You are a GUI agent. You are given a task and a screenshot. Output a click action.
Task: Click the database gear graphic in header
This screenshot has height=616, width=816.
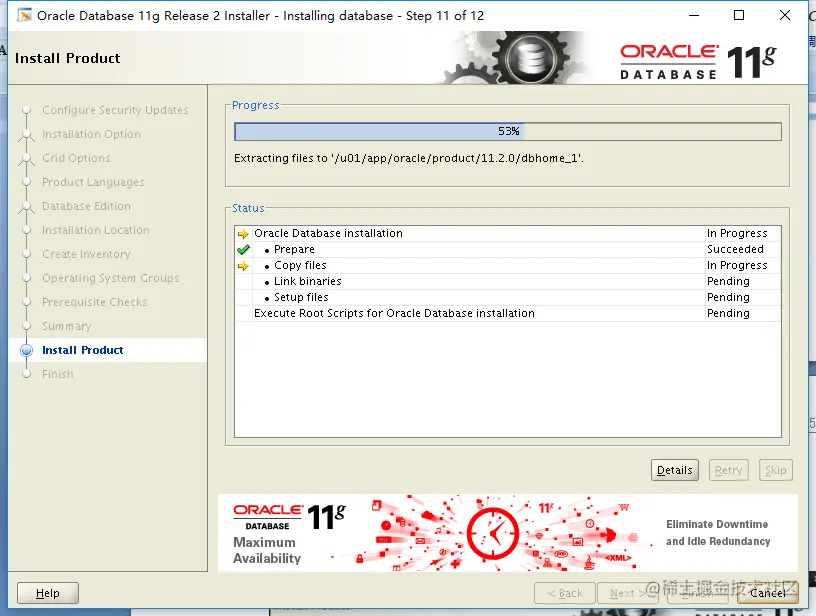[530, 57]
